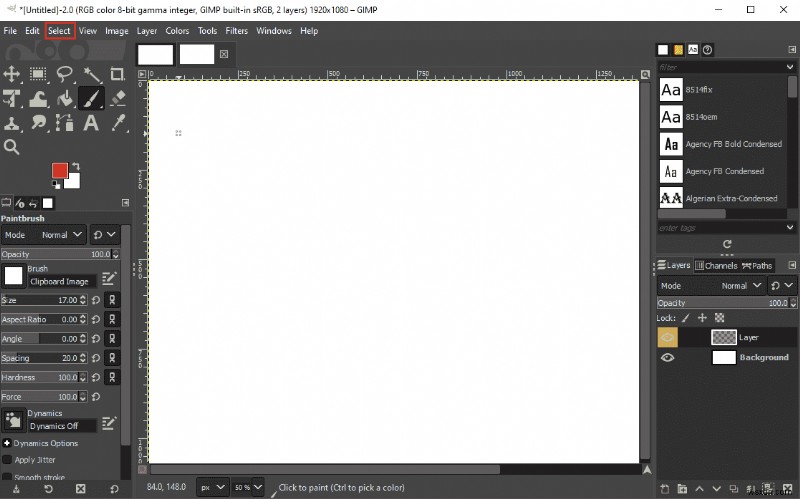Open the font filter dropdown
800x499 pixels.
click(x=790, y=67)
